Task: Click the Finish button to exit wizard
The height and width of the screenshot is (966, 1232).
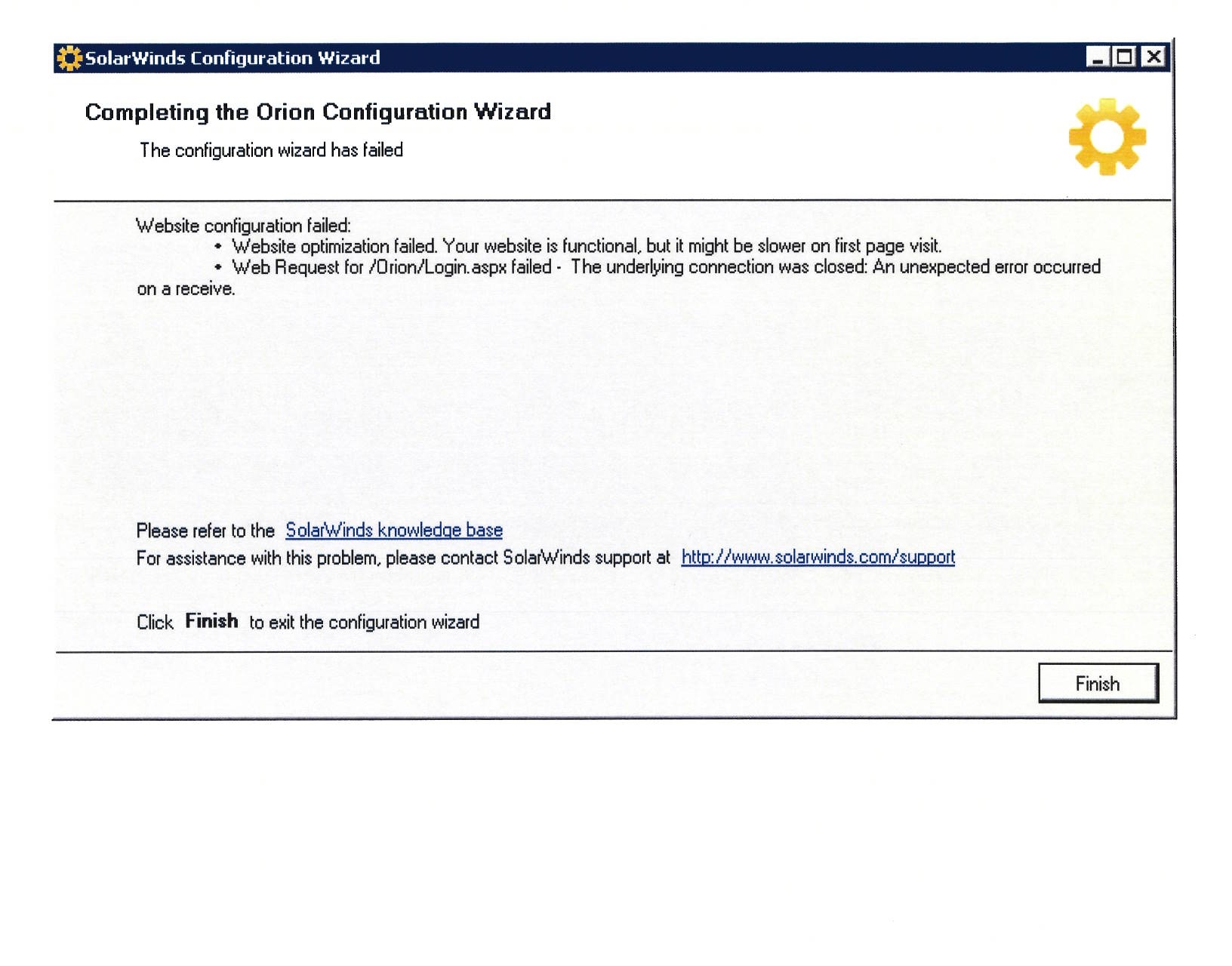Action: [1098, 683]
